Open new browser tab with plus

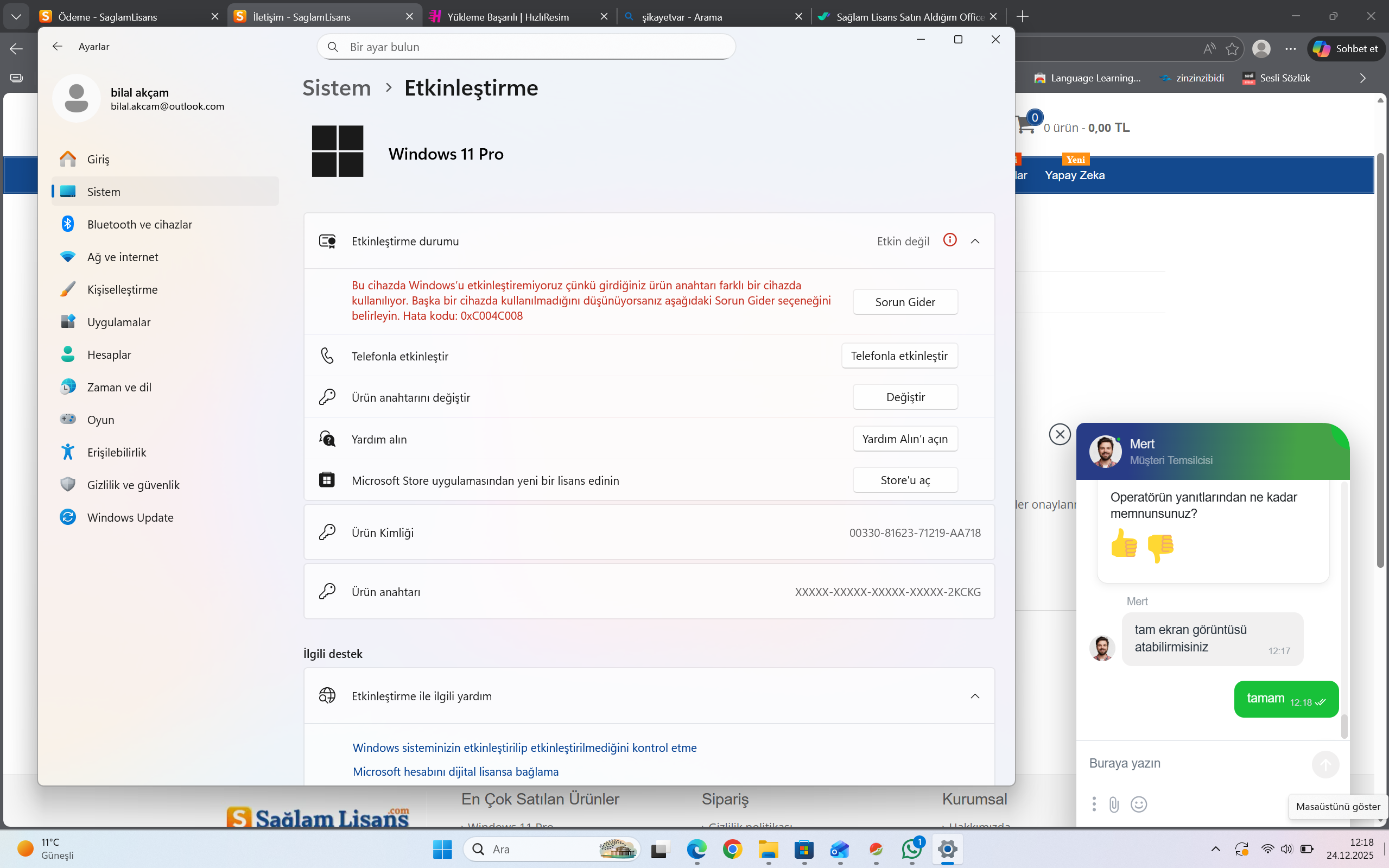click(1022, 17)
